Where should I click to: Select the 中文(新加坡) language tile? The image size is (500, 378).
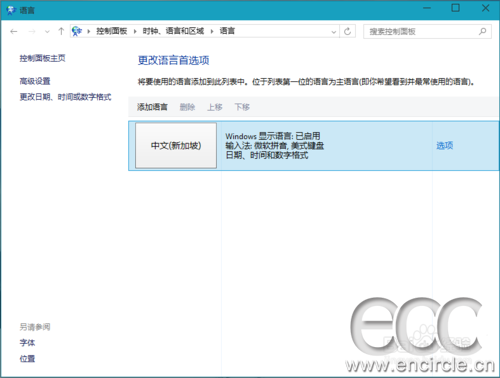(x=176, y=146)
